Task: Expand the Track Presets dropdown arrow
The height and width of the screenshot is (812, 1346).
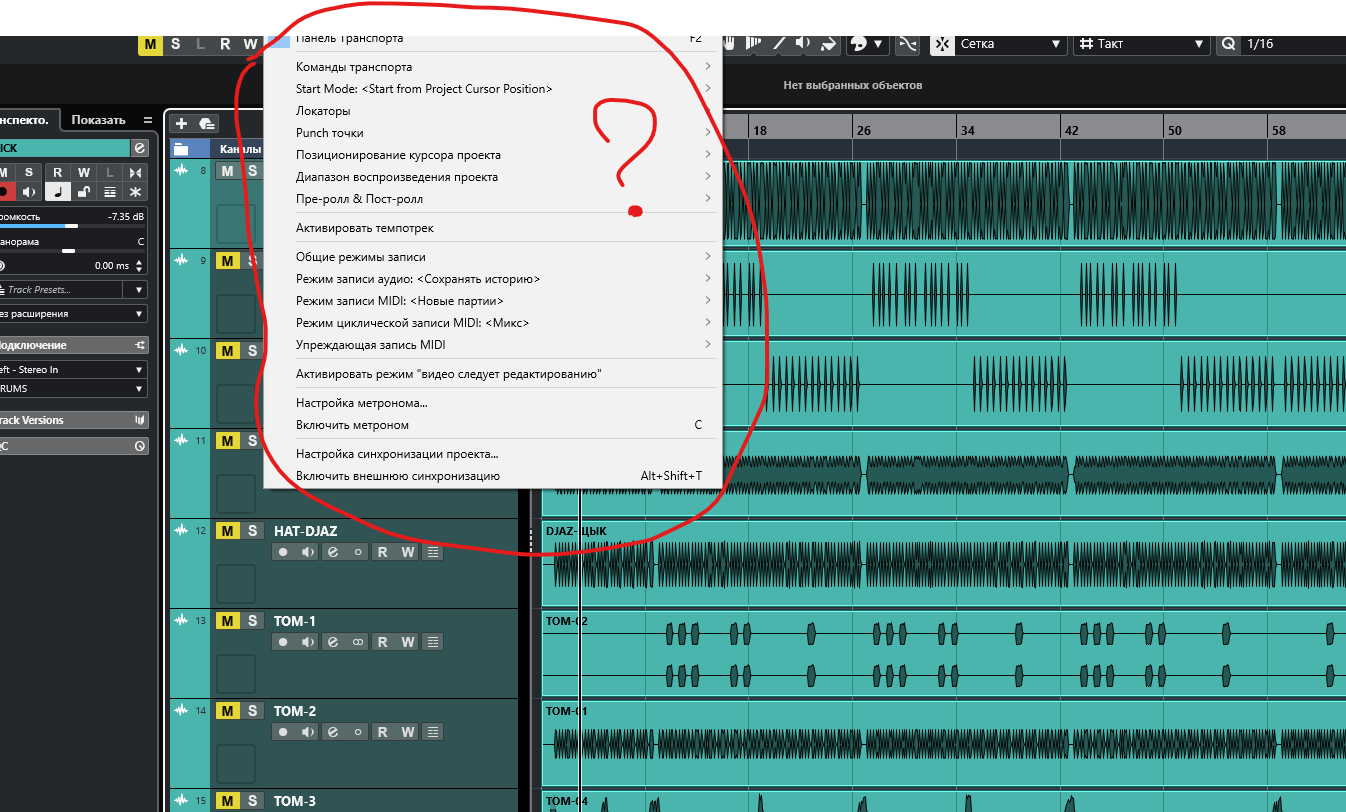Action: (x=139, y=290)
